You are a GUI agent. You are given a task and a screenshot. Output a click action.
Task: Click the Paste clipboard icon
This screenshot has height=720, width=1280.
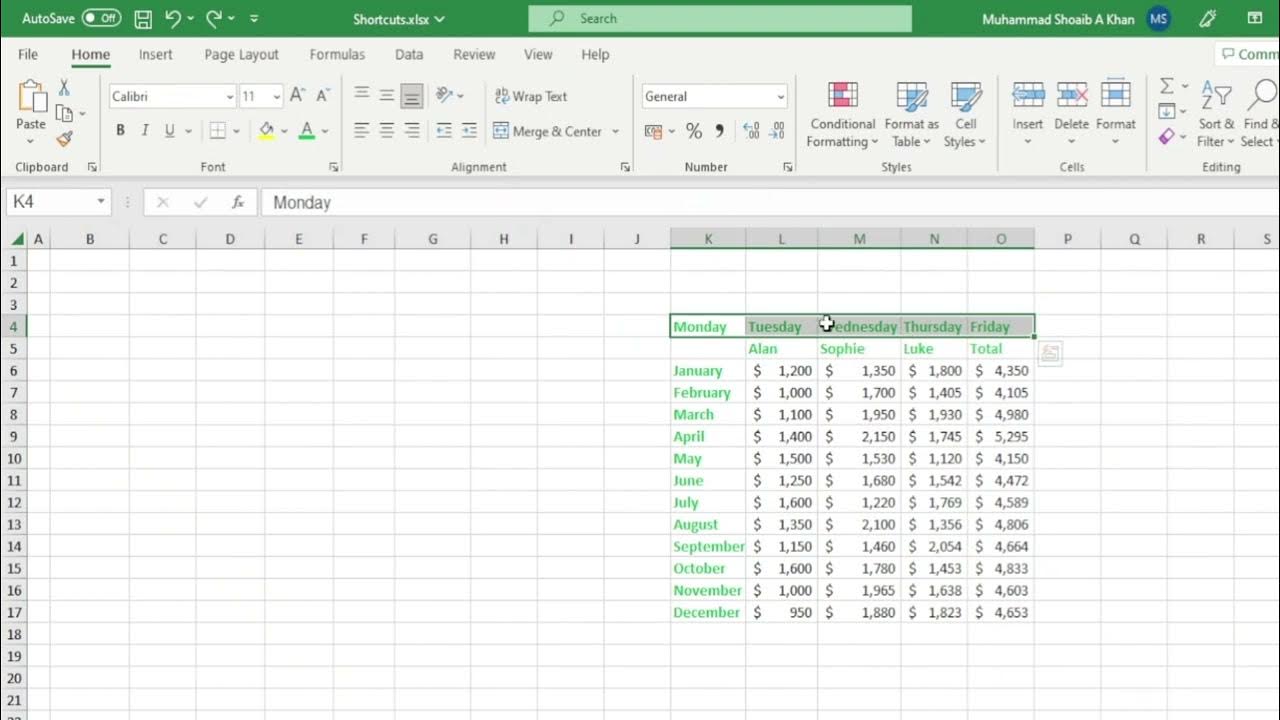coord(31,97)
